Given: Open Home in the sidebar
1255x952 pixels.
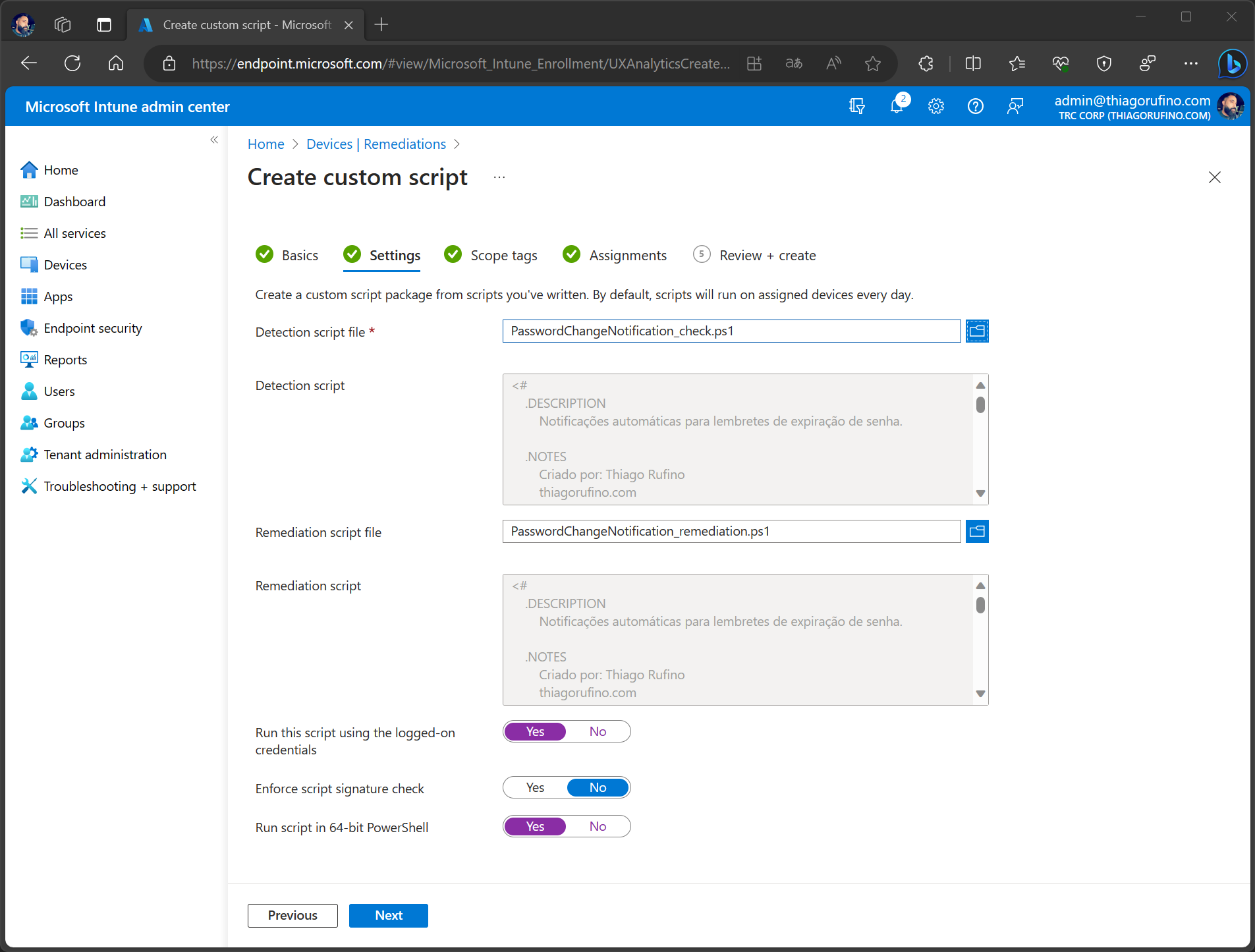Looking at the screenshot, I should coord(61,170).
